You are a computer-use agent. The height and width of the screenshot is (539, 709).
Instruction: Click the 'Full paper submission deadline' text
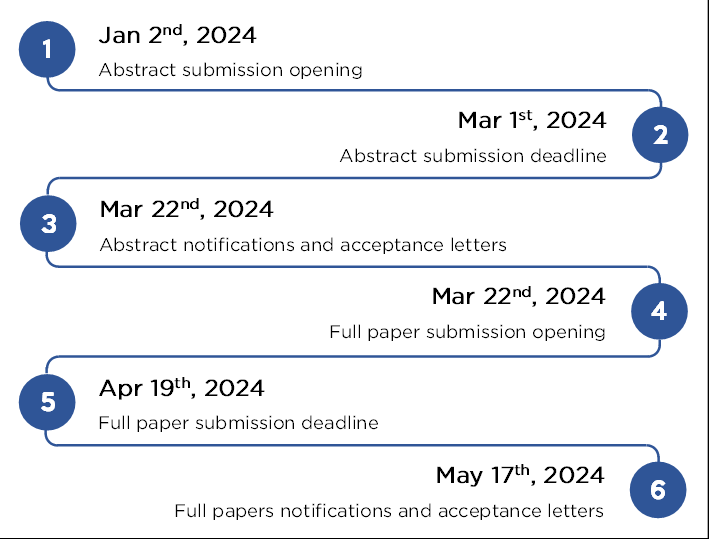coord(238,422)
